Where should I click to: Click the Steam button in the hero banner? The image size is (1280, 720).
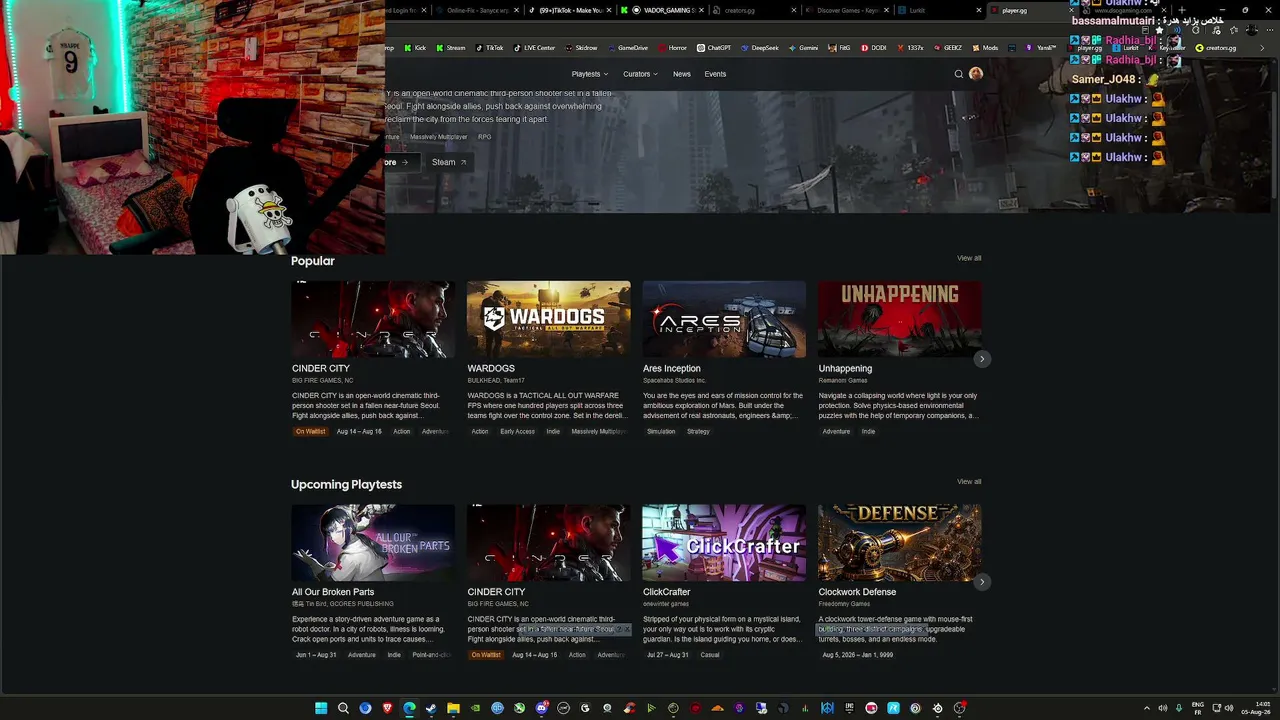[449, 162]
